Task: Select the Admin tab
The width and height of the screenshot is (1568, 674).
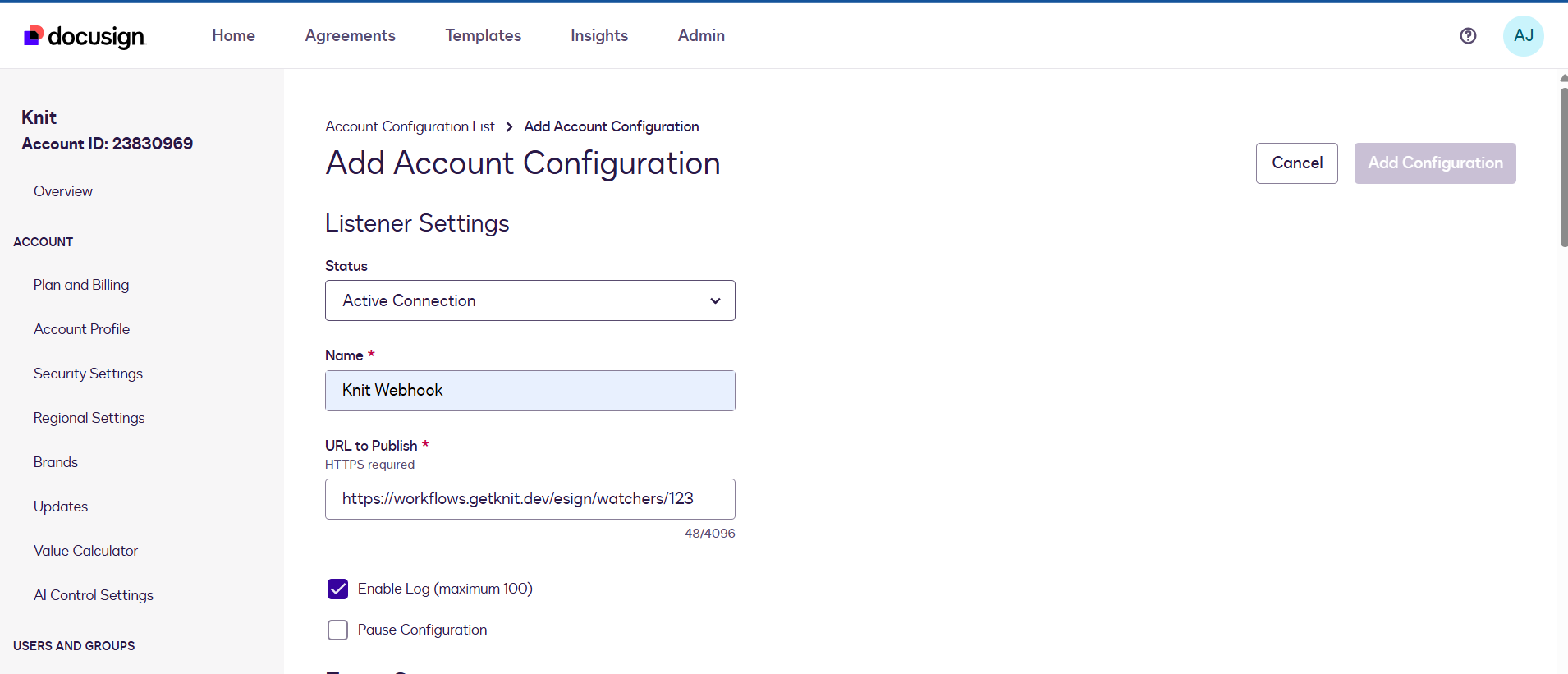Action: (701, 35)
